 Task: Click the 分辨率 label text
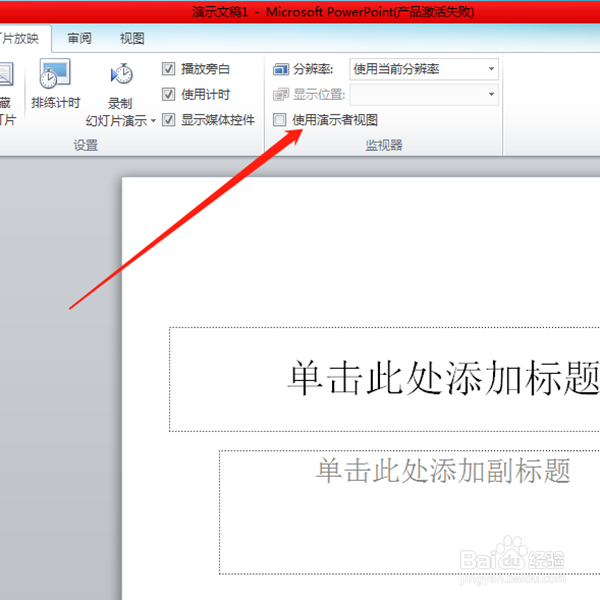click(313, 69)
